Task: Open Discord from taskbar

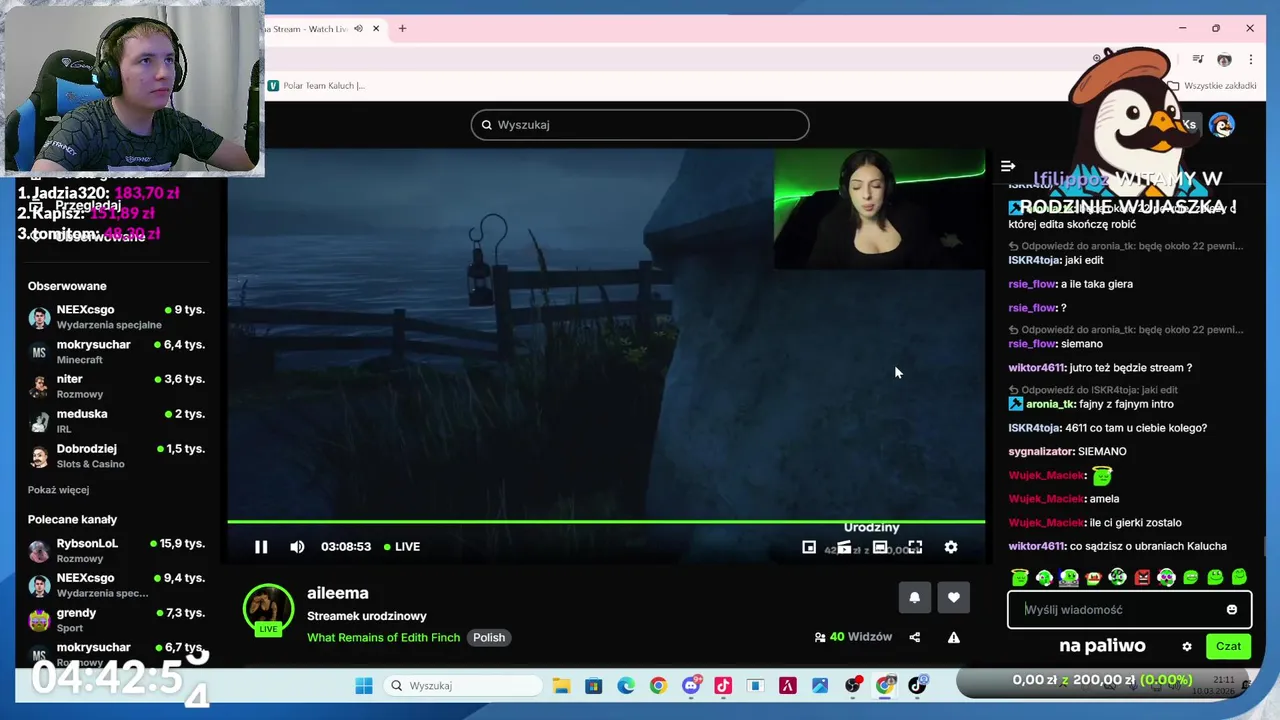Action: [691, 686]
